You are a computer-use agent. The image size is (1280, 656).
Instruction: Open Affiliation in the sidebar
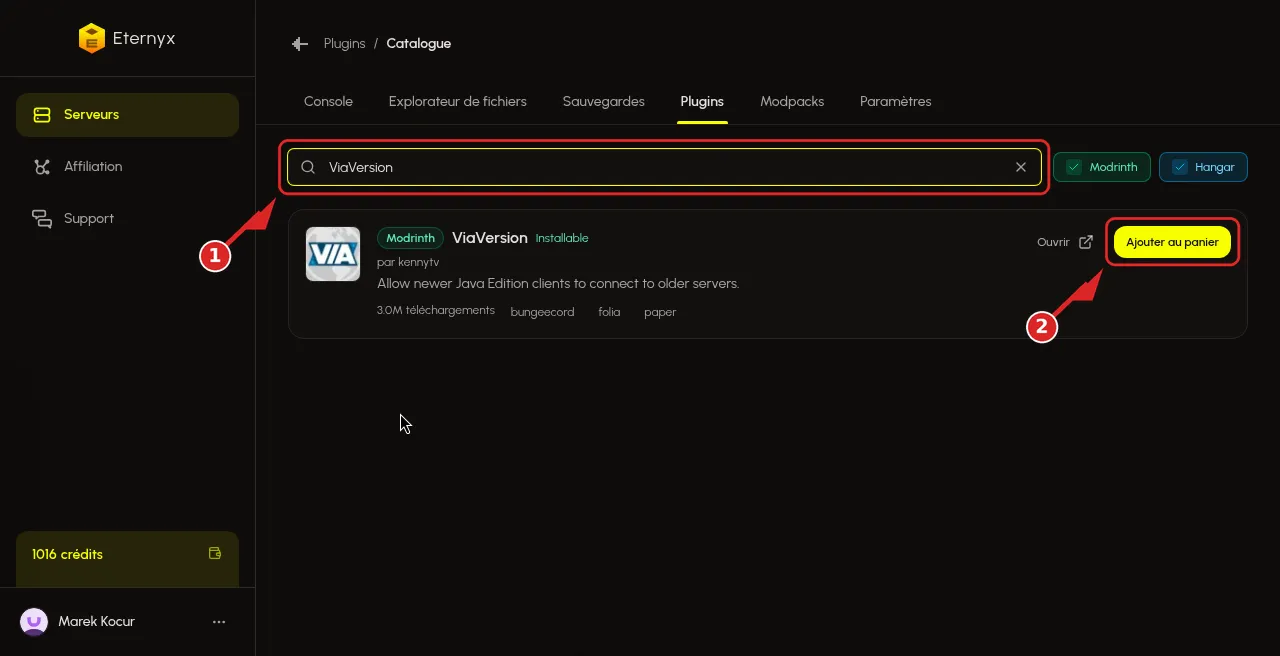coord(127,167)
